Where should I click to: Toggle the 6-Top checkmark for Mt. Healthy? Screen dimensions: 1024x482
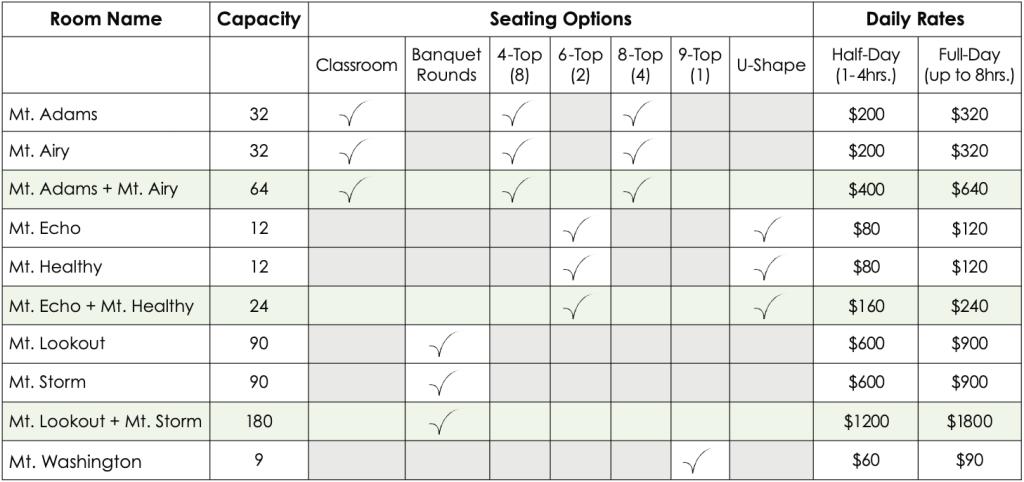575,268
